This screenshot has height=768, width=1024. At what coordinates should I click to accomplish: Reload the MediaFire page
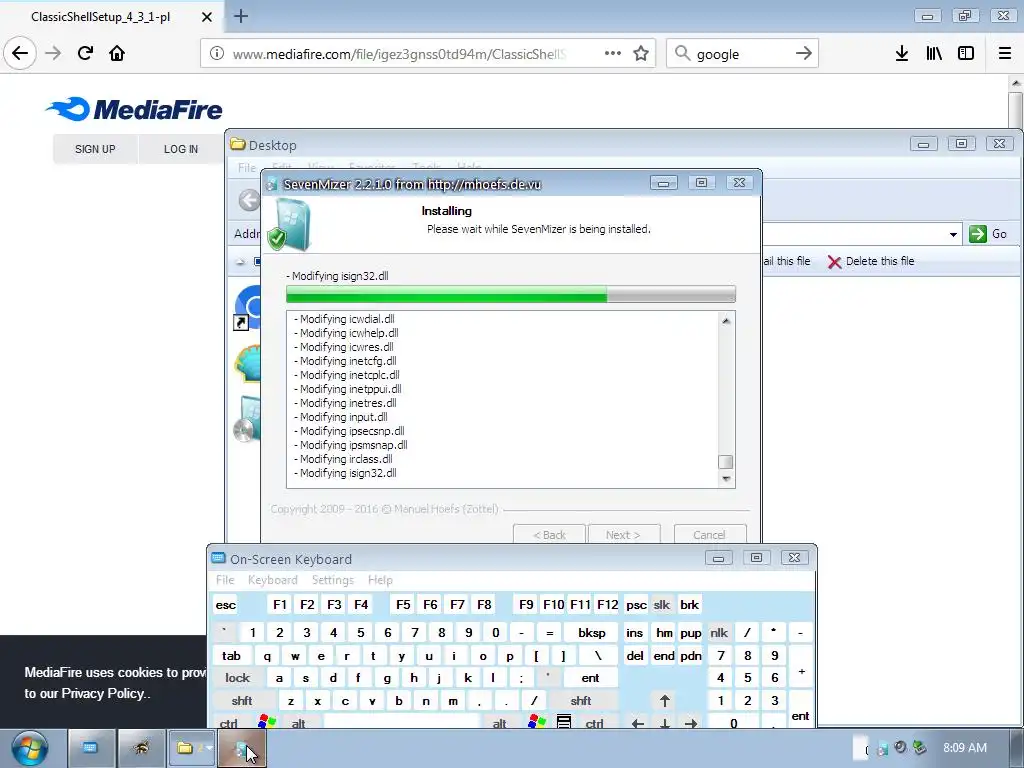pyautogui.click(x=85, y=53)
